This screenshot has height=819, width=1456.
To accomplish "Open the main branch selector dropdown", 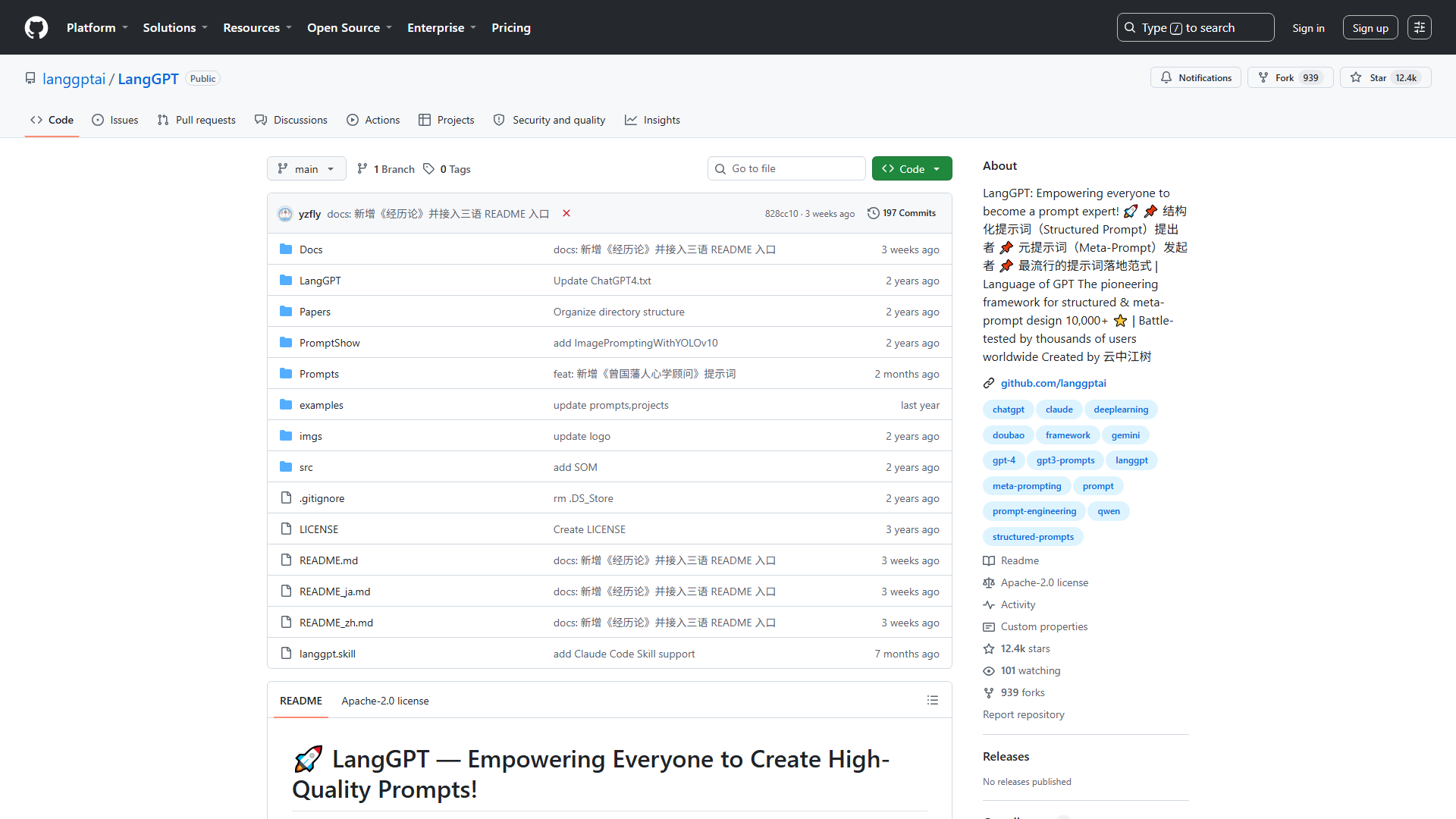I will click(306, 168).
